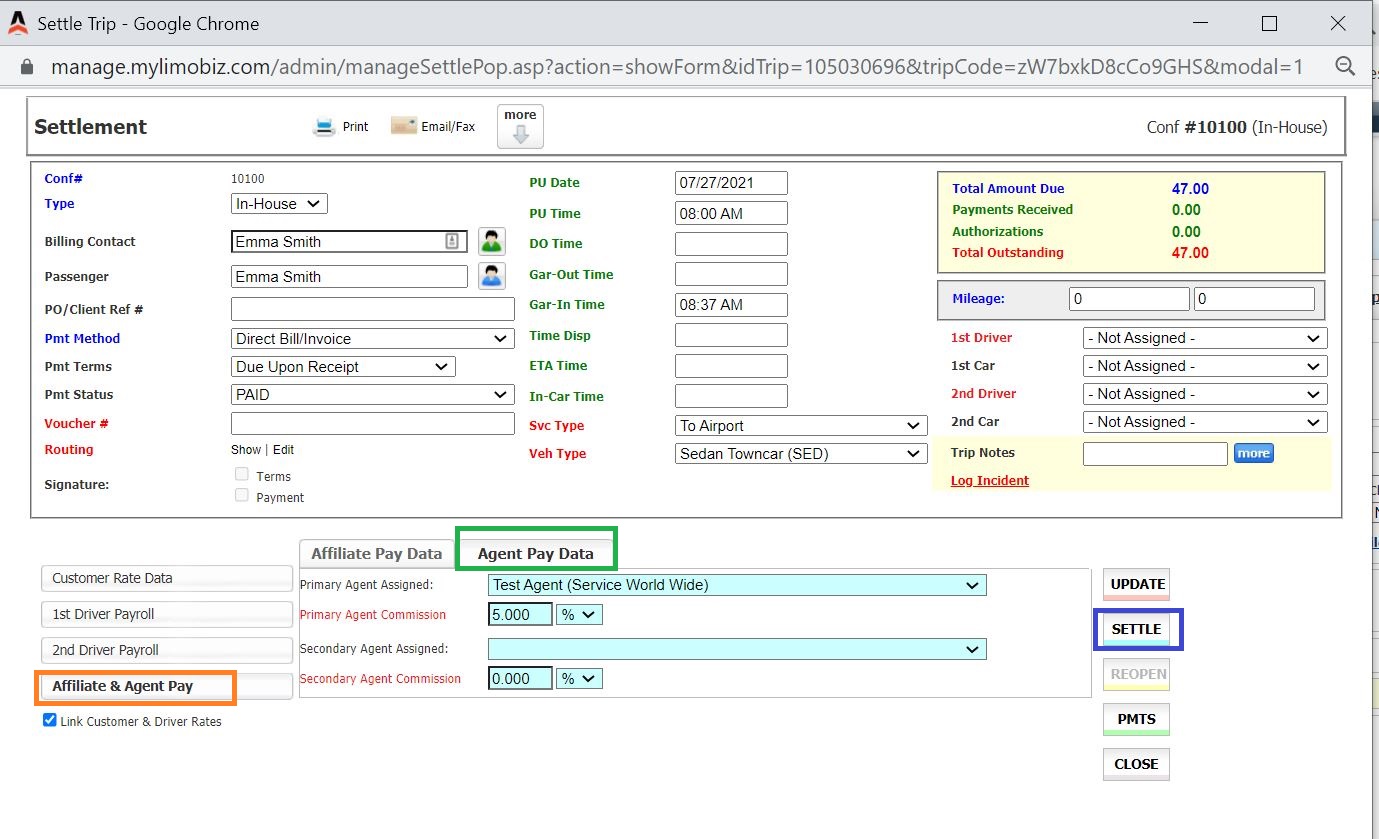The height and width of the screenshot is (839, 1379).
Task: Select the Agent Pay Data tab
Action: pos(535,553)
